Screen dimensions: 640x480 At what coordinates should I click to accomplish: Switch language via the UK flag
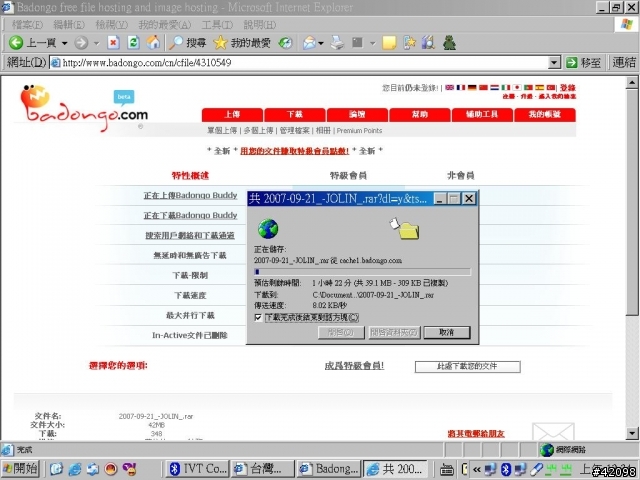coord(449,87)
